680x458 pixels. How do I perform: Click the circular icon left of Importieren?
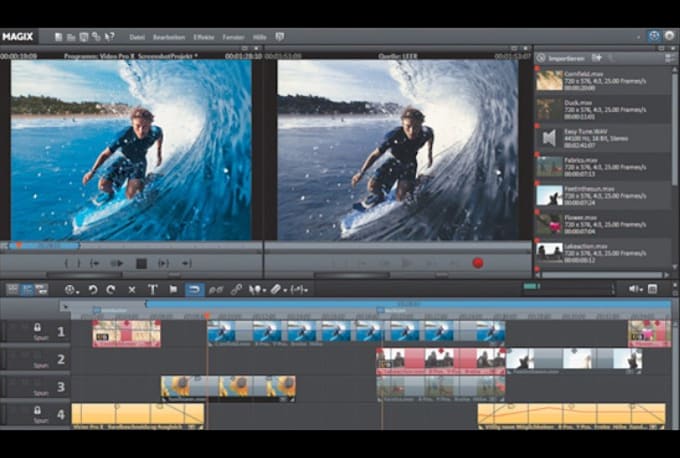541,58
